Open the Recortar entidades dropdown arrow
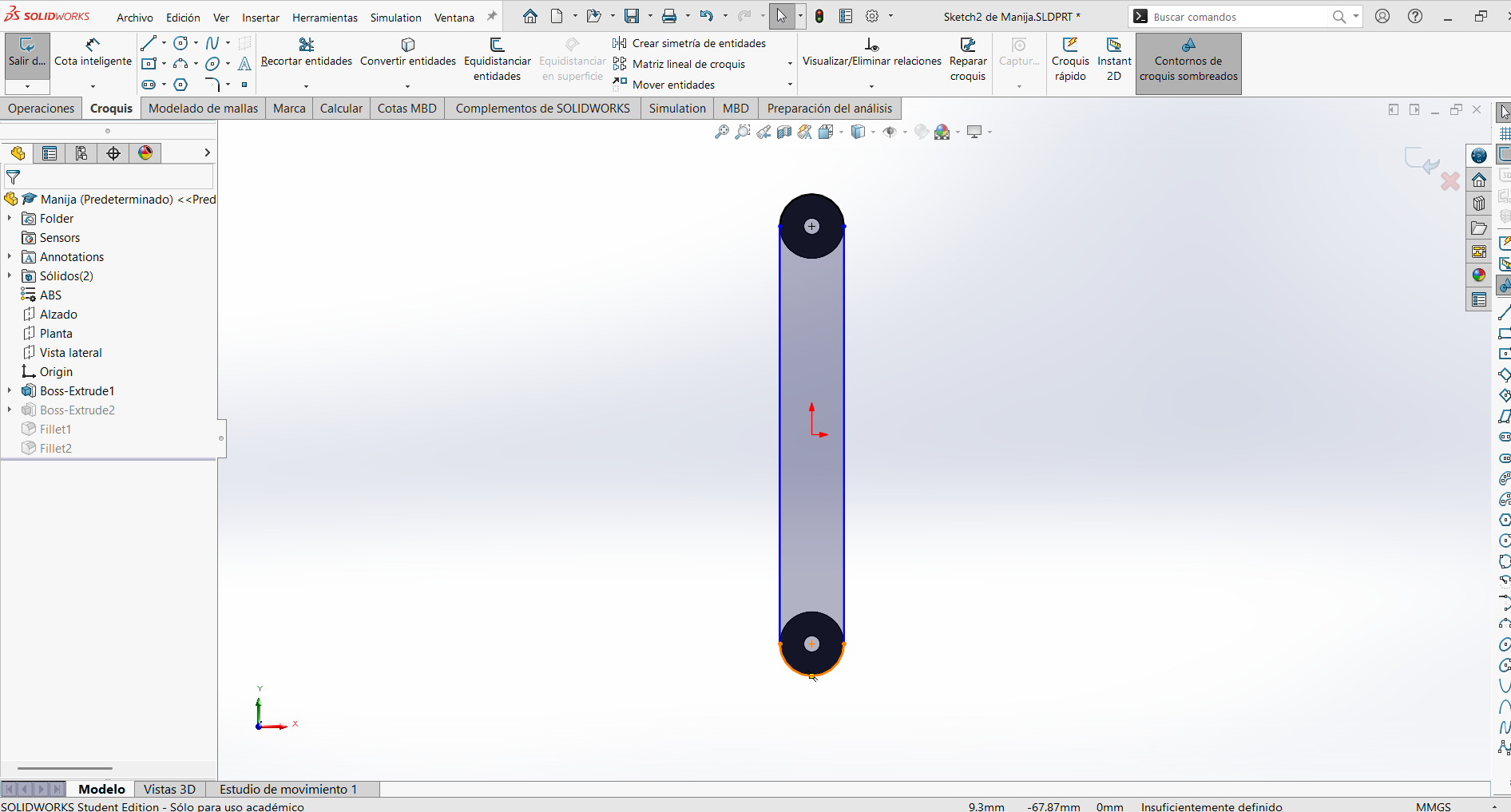The width and height of the screenshot is (1511, 812). (306, 86)
